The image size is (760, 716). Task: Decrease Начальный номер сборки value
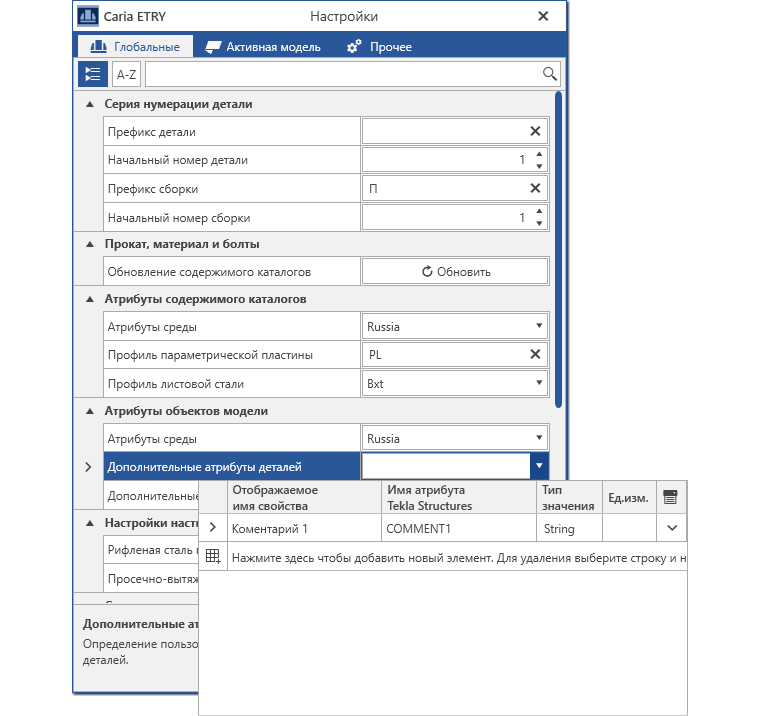[x=539, y=223]
